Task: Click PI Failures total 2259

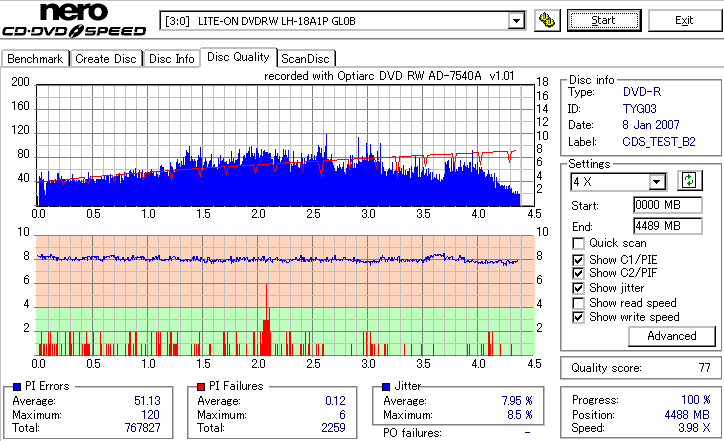Action: tap(333, 428)
